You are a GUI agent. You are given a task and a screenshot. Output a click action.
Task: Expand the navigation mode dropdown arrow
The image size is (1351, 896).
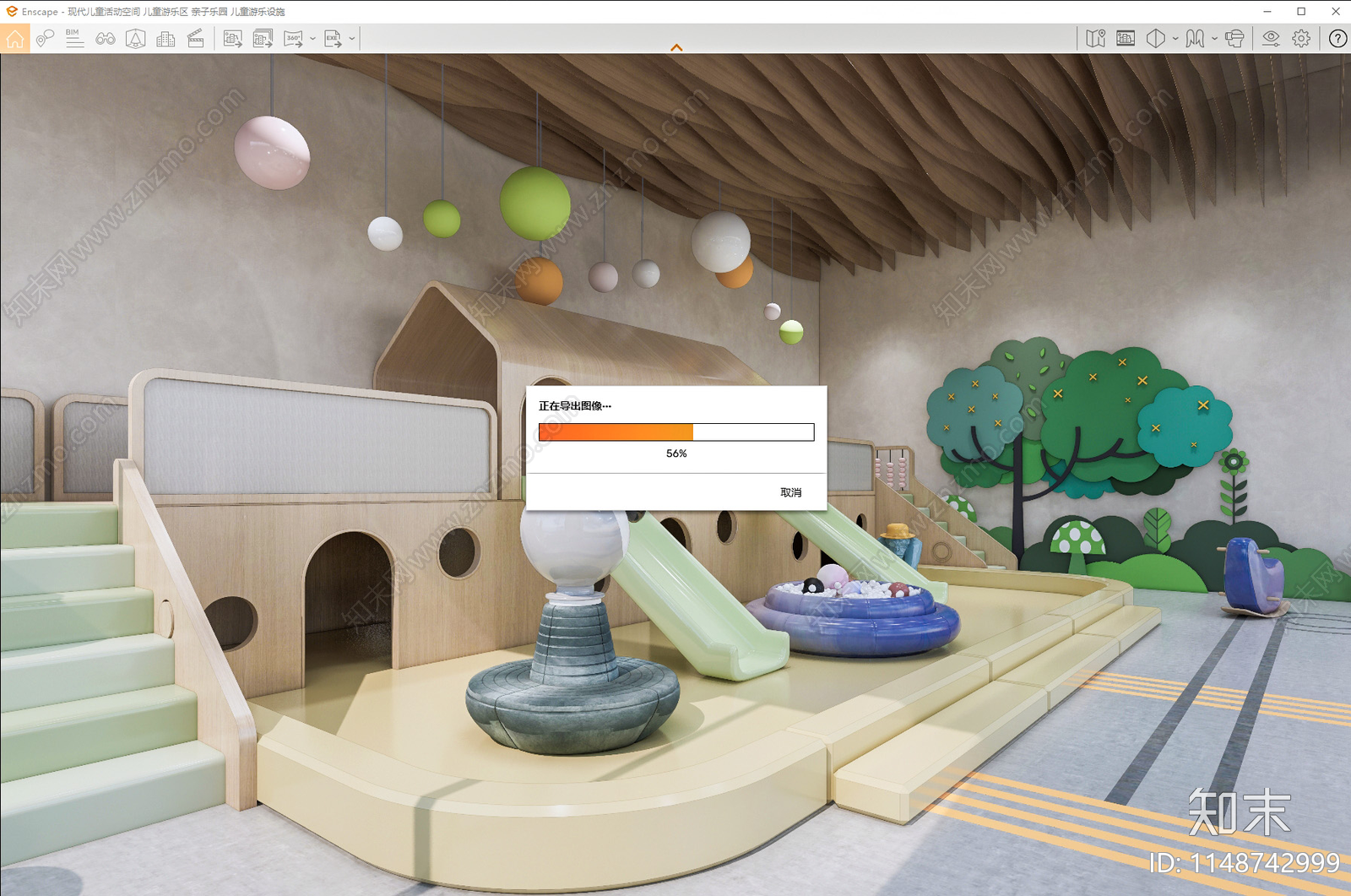[x=1214, y=39]
